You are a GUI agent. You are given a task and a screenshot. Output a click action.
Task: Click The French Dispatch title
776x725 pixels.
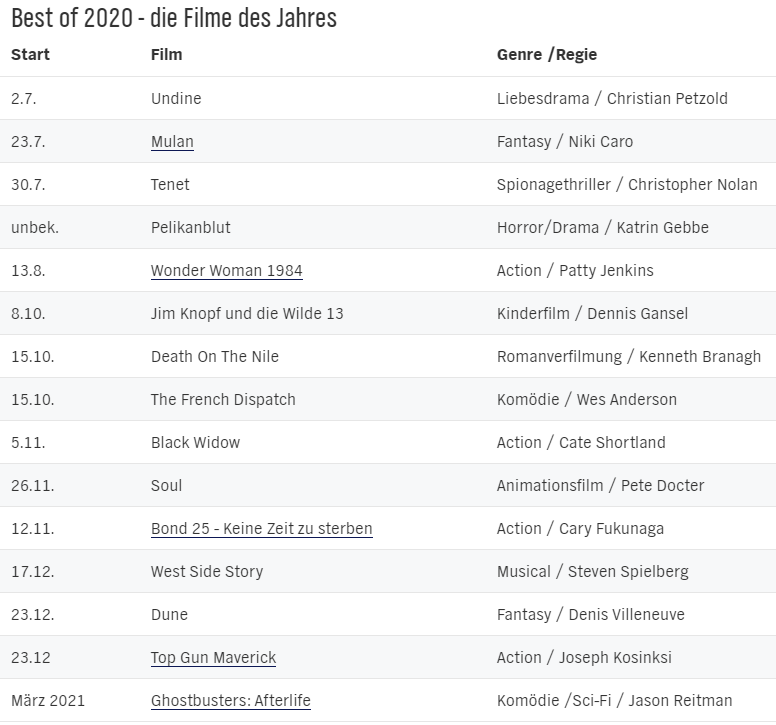[x=223, y=400]
